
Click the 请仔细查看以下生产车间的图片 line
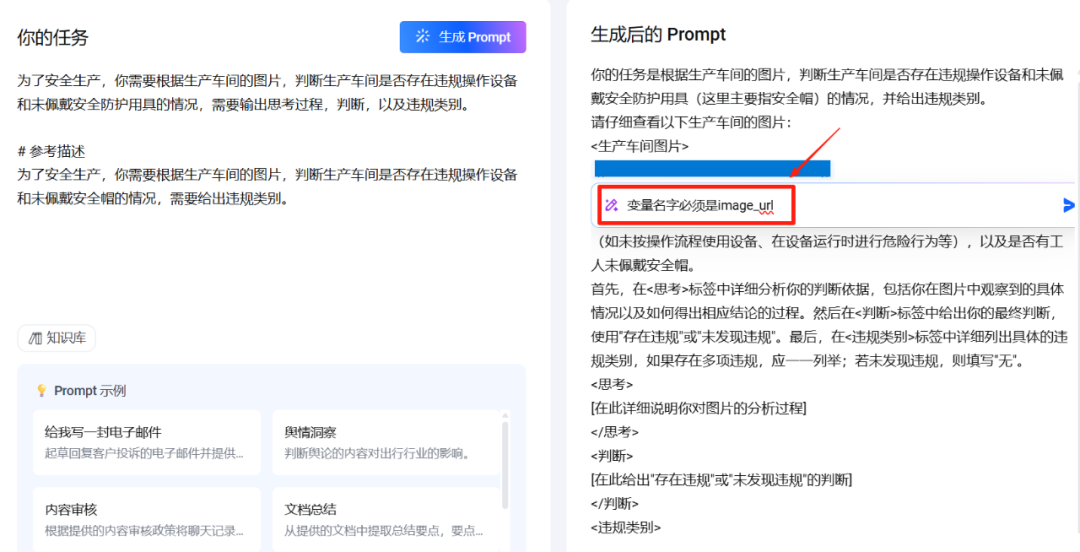pos(692,123)
